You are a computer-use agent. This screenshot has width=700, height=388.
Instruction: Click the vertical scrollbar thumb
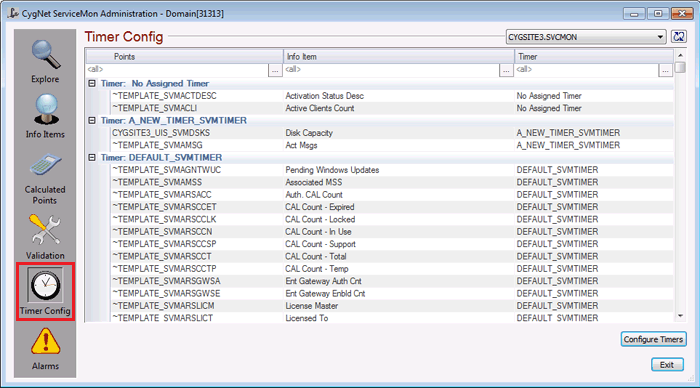coord(680,67)
